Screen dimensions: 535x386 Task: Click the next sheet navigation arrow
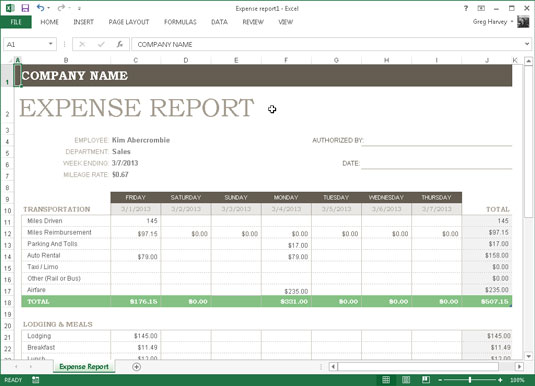click(x=31, y=367)
